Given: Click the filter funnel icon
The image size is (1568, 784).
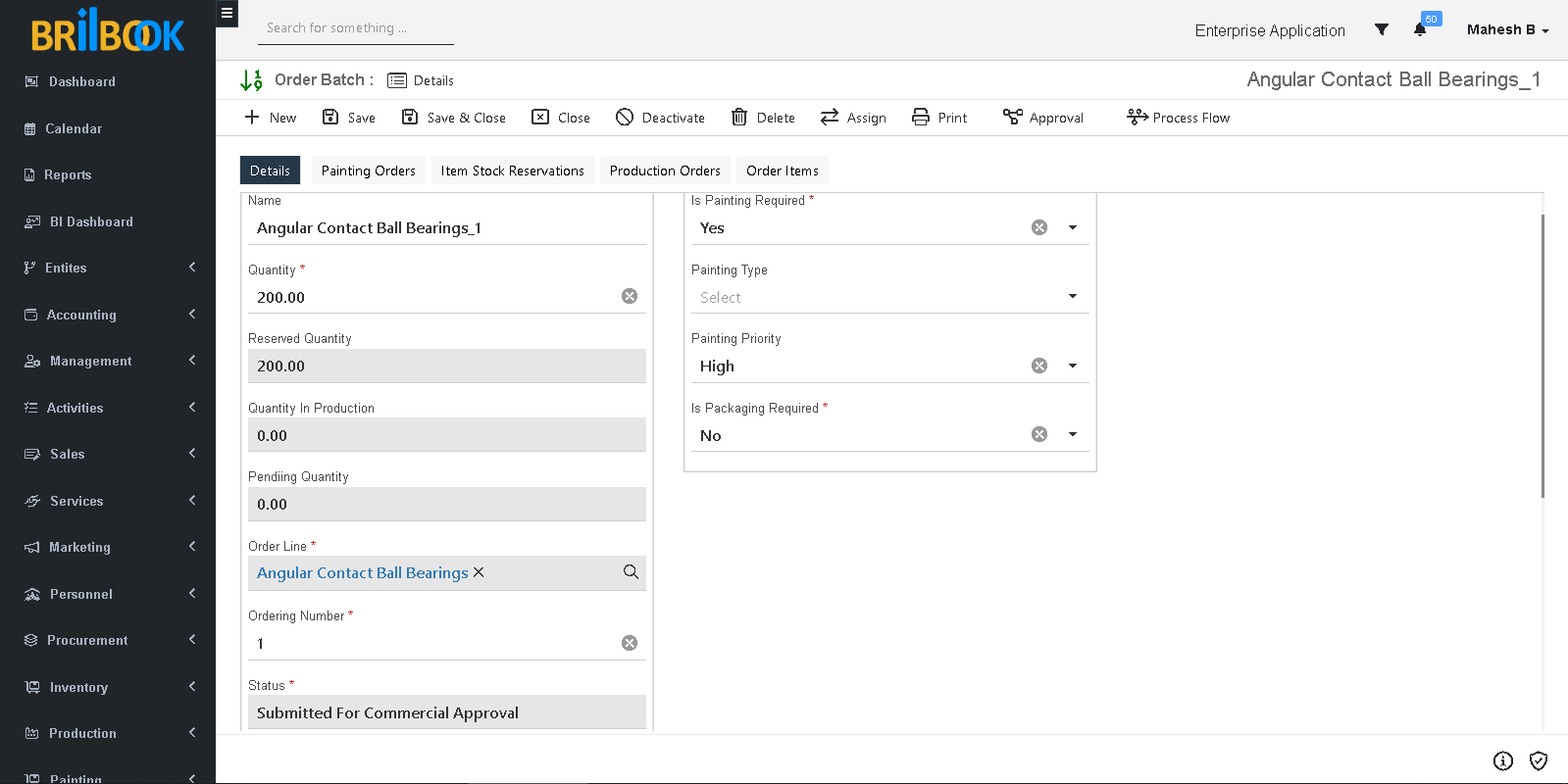Looking at the screenshot, I should tap(1381, 29).
